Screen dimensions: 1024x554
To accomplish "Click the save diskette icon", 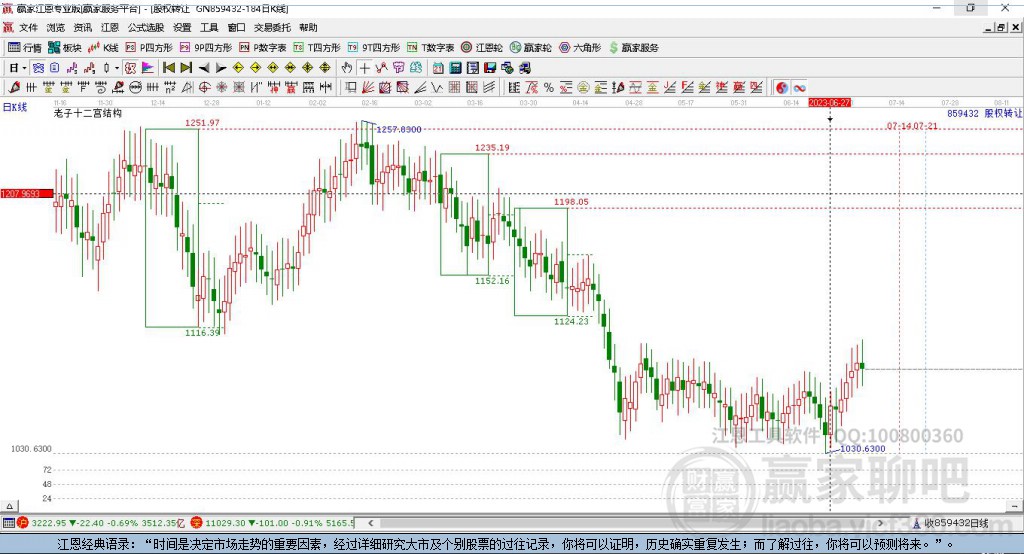I will [490, 68].
